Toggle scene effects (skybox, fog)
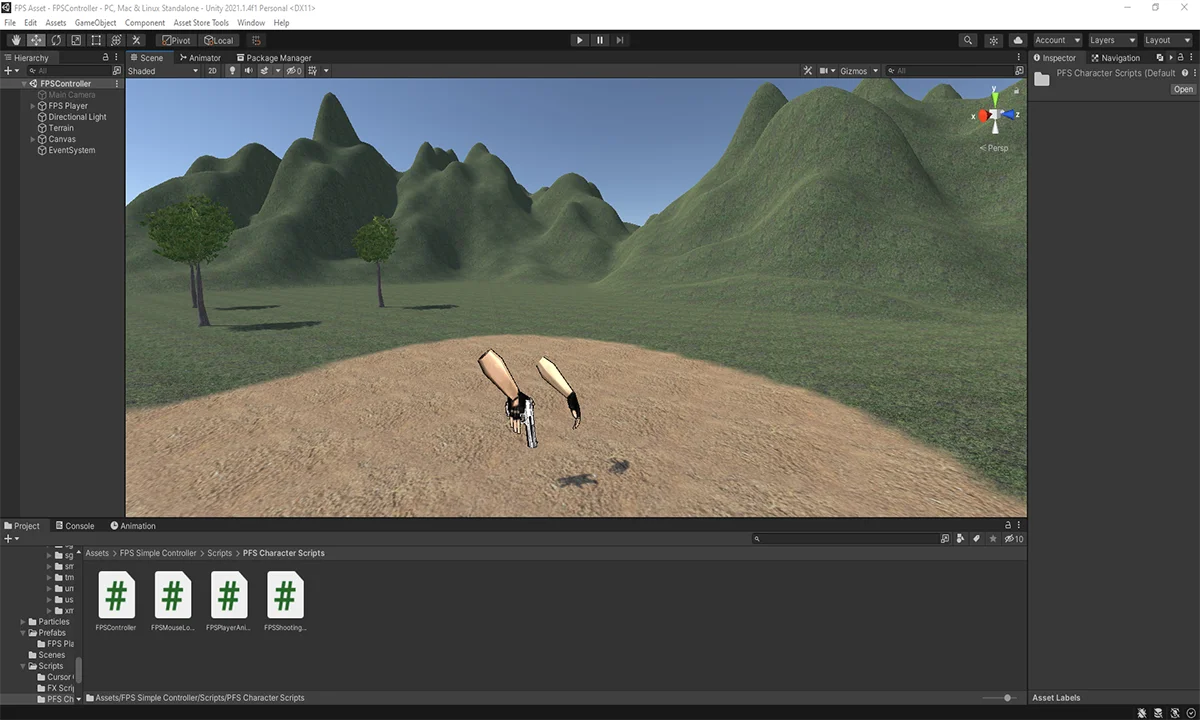Viewport: 1200px width, 720px height. pos(264,71)
